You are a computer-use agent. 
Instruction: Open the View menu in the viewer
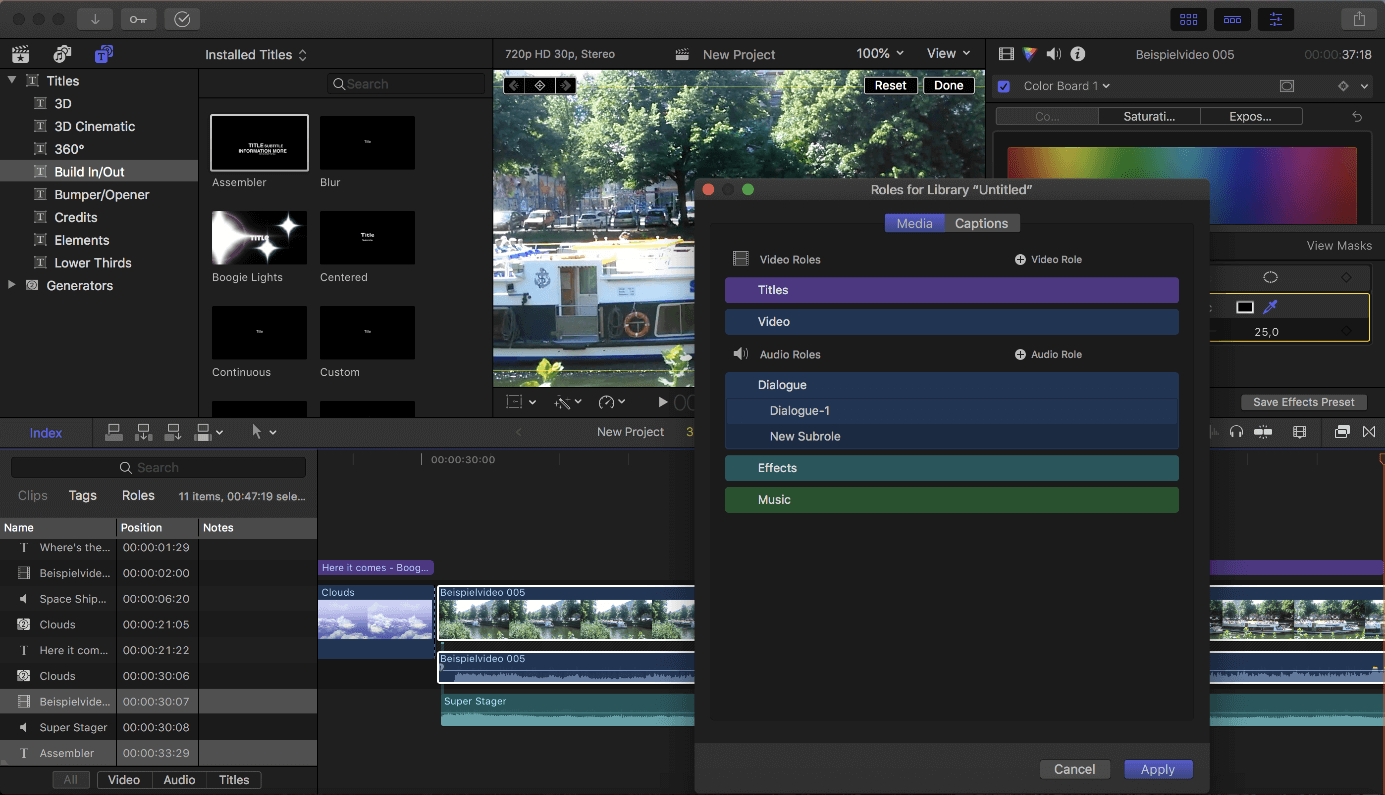coord(946,53)
